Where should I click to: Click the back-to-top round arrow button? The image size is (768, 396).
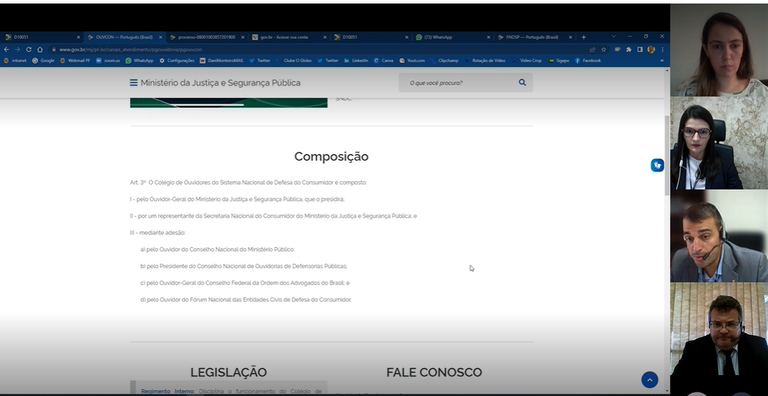click(649, 379)
